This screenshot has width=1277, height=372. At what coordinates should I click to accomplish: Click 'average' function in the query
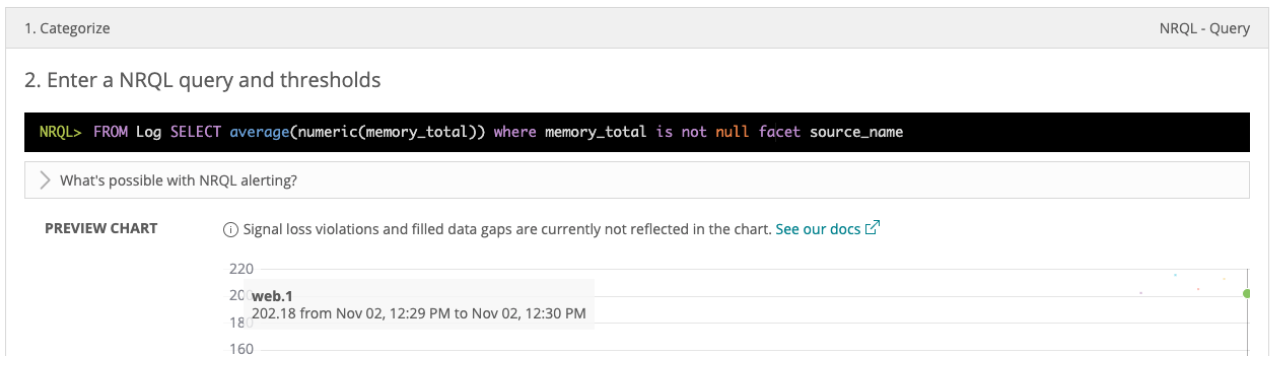[259, 132]
